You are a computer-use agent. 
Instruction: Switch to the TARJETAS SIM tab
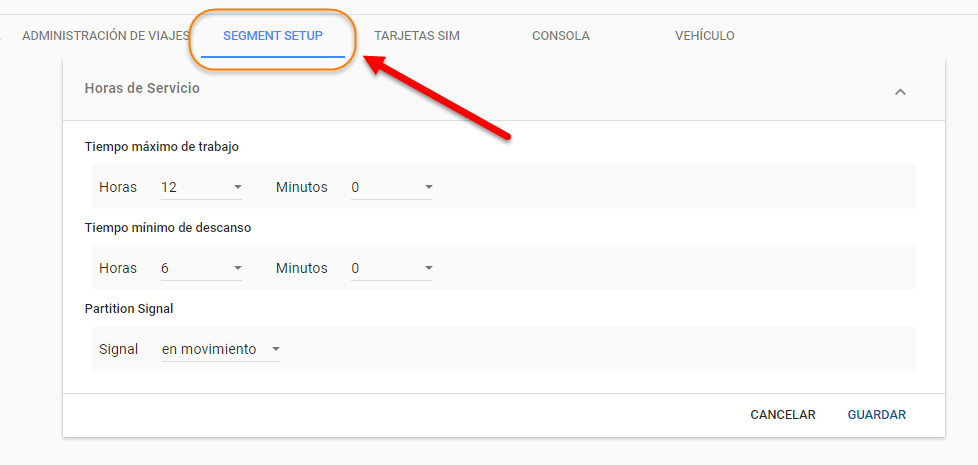(x=417, y=36)
